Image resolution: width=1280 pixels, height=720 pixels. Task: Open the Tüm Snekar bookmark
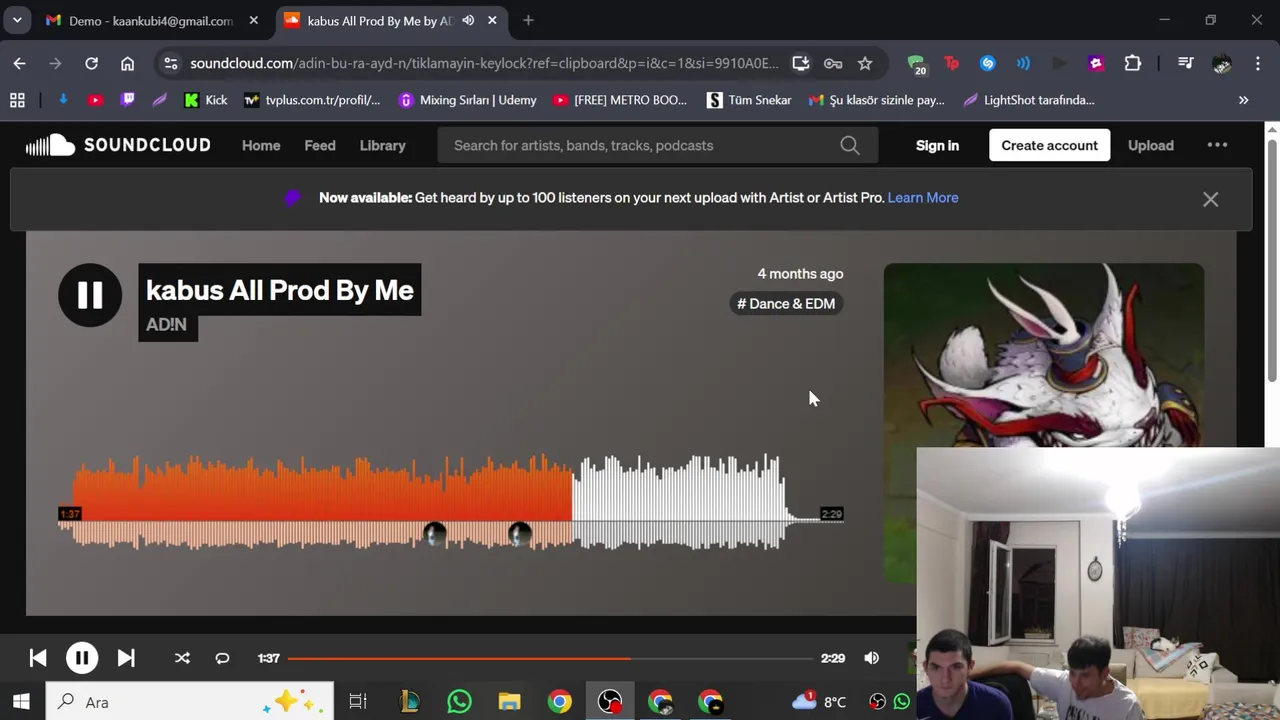pos(749,100)
